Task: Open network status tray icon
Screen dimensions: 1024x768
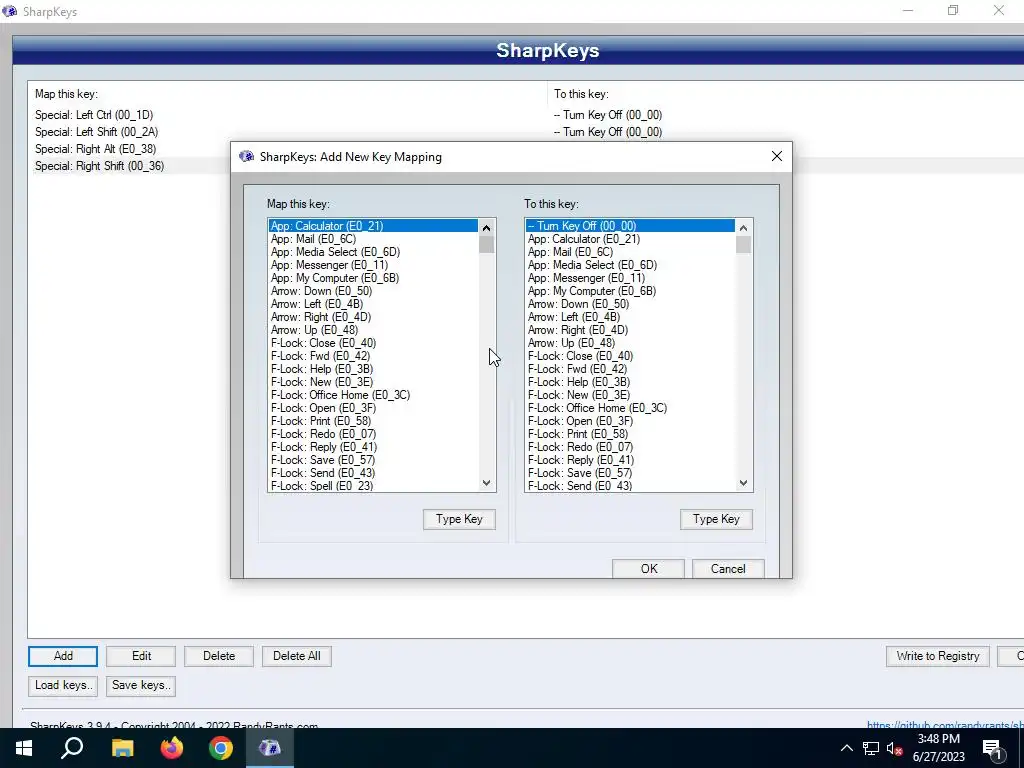Action: (x=871, y=748)
